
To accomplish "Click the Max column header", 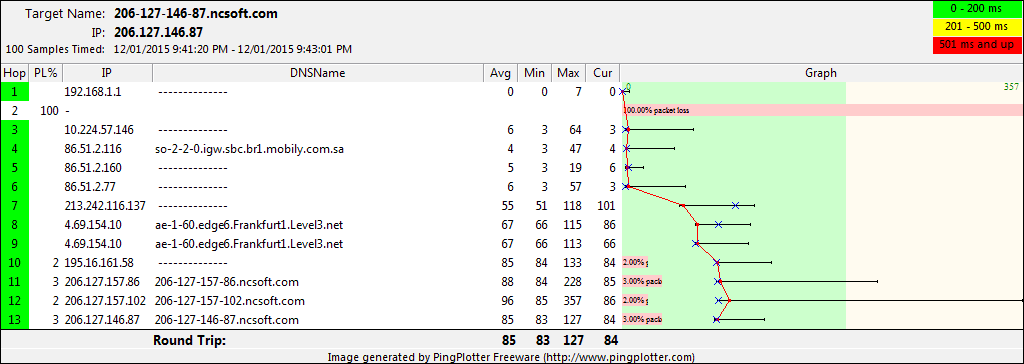I will tap(568, 73).
